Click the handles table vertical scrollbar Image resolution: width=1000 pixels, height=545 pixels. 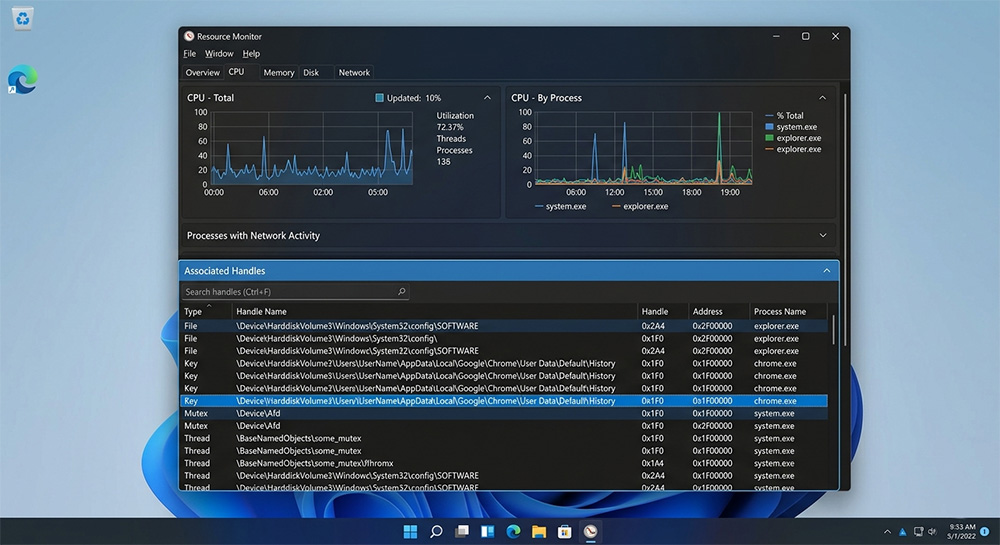[833, 330]
